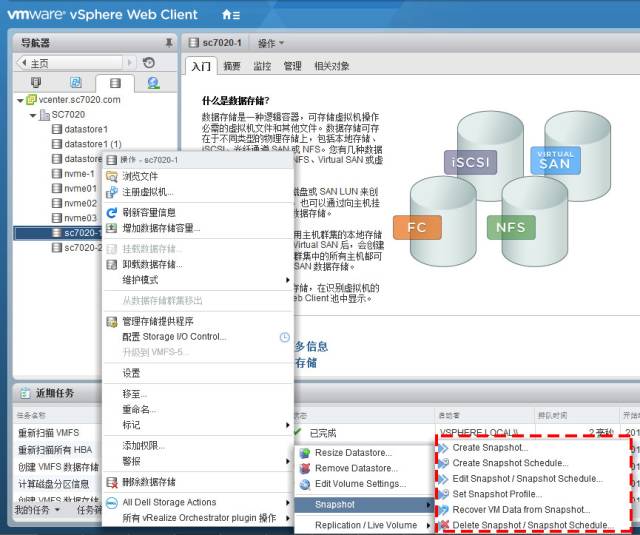Image resolution: width=640 pixels, height=535 pixels.
Task: Select Create Snapshot Schedule menu entry
Action: point(533,463)
